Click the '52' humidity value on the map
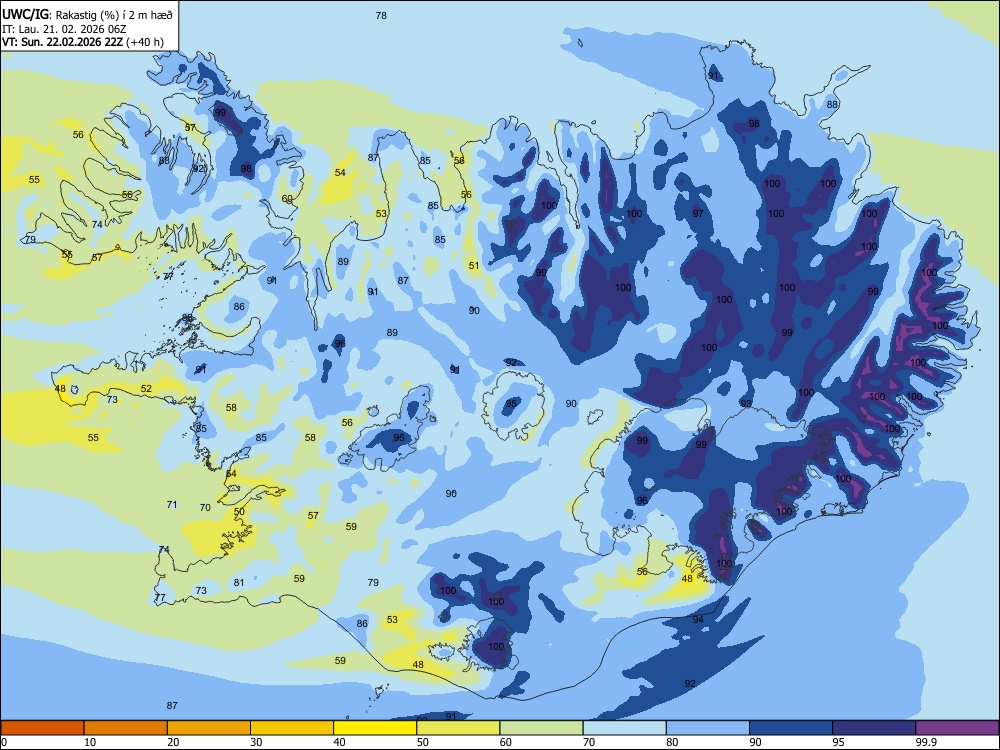 pos(146,388)
